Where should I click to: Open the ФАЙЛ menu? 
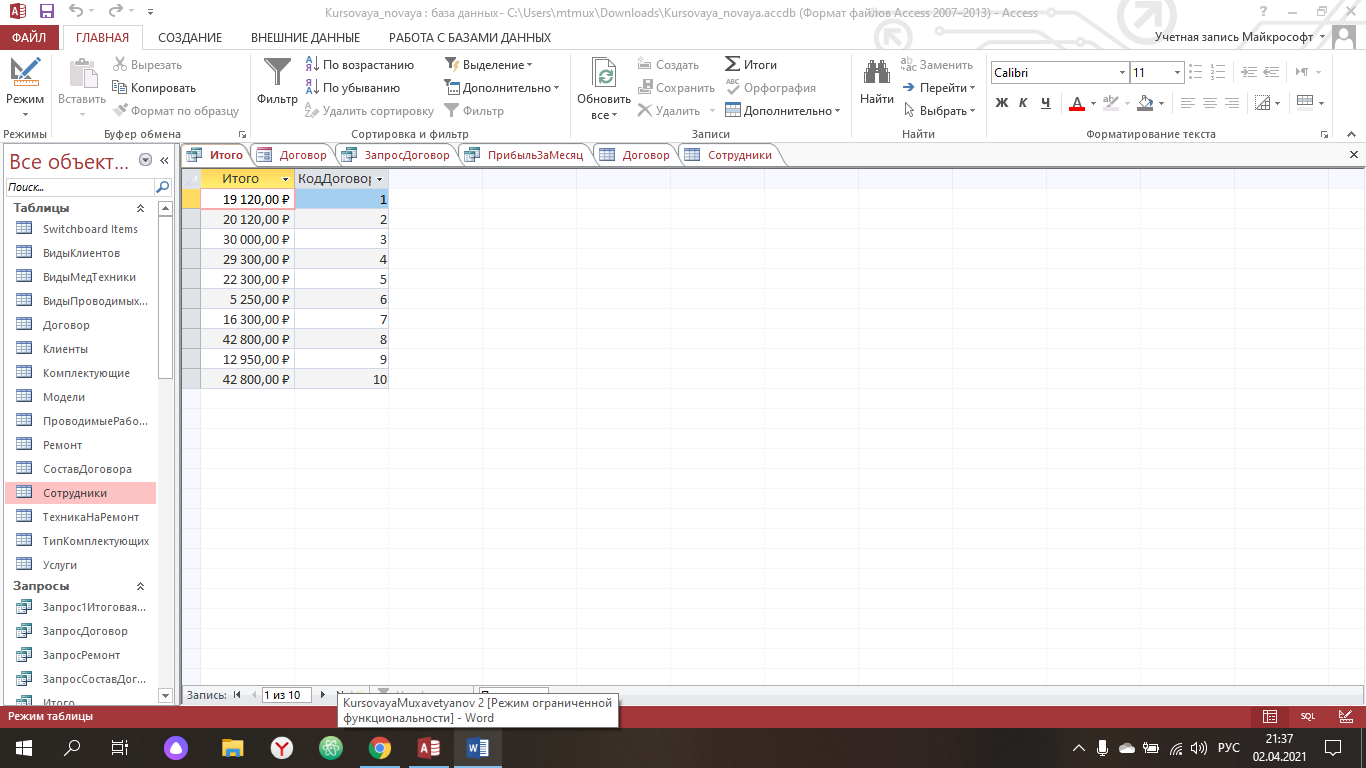[29, 38]
